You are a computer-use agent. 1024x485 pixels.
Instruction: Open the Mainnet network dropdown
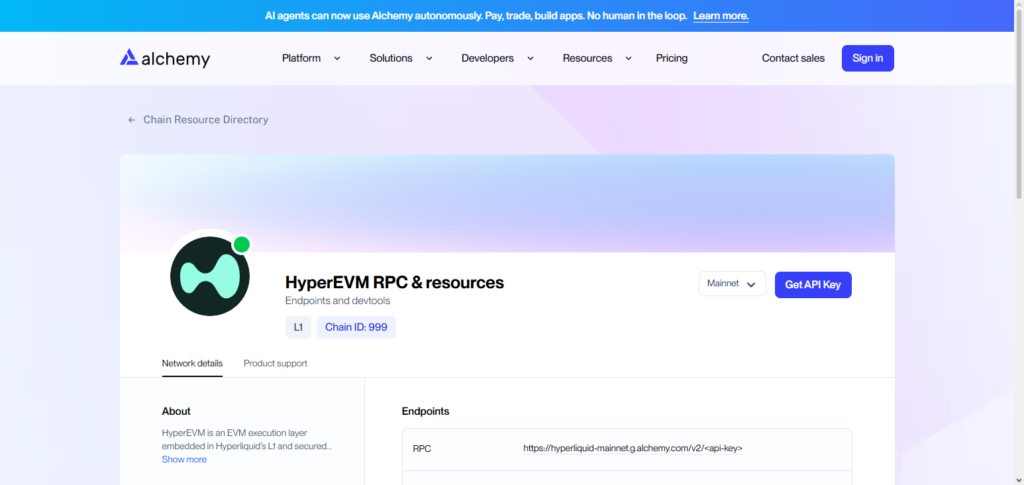(x=732, y=284)
